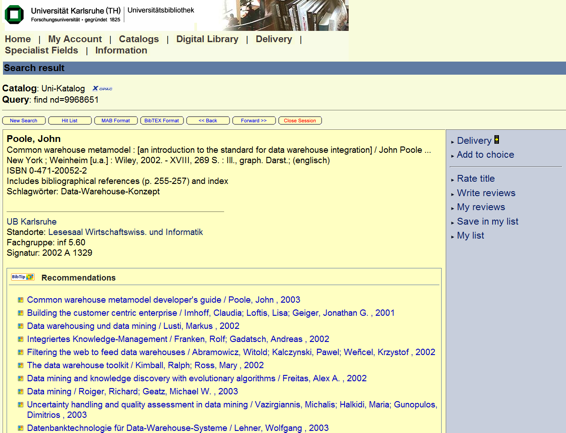This screenshot has width=566, height=433.
Task: Show record in MAB Format
Action: pos(116,121)
